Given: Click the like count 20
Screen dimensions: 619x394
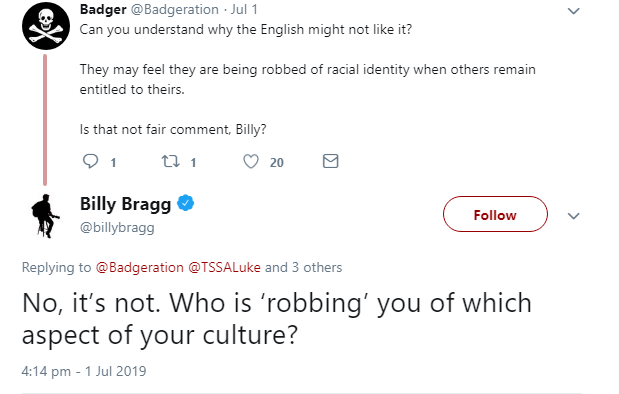Looking at the screenshot, I should [277, 163].
